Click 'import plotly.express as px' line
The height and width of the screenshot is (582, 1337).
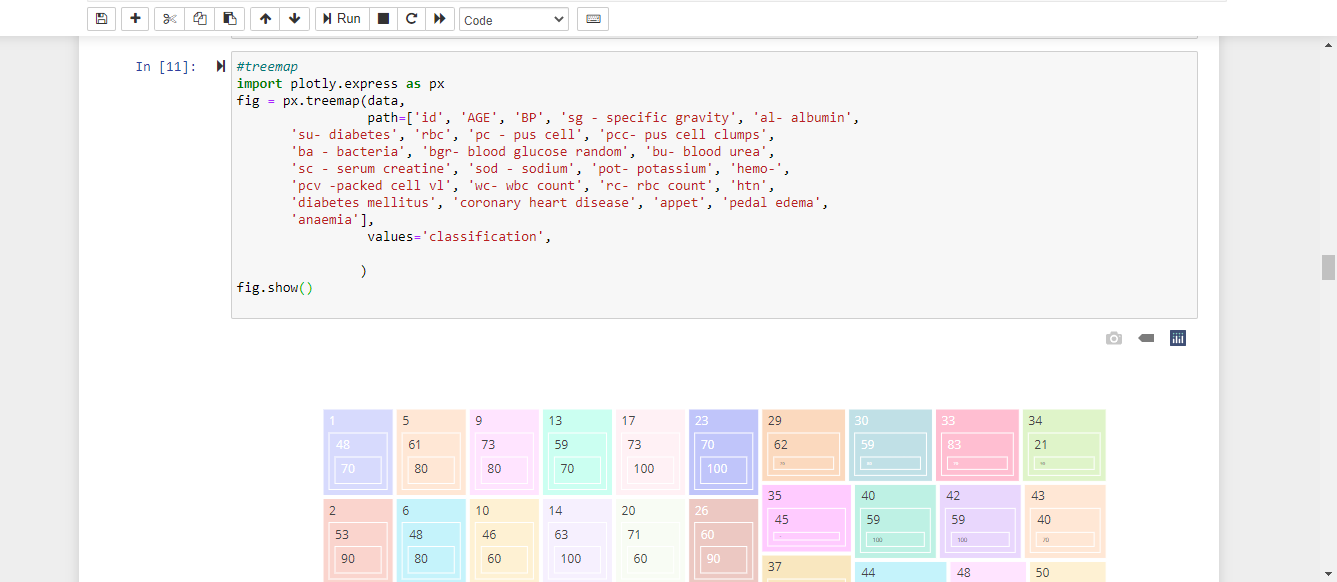click(x=341, y=84)
